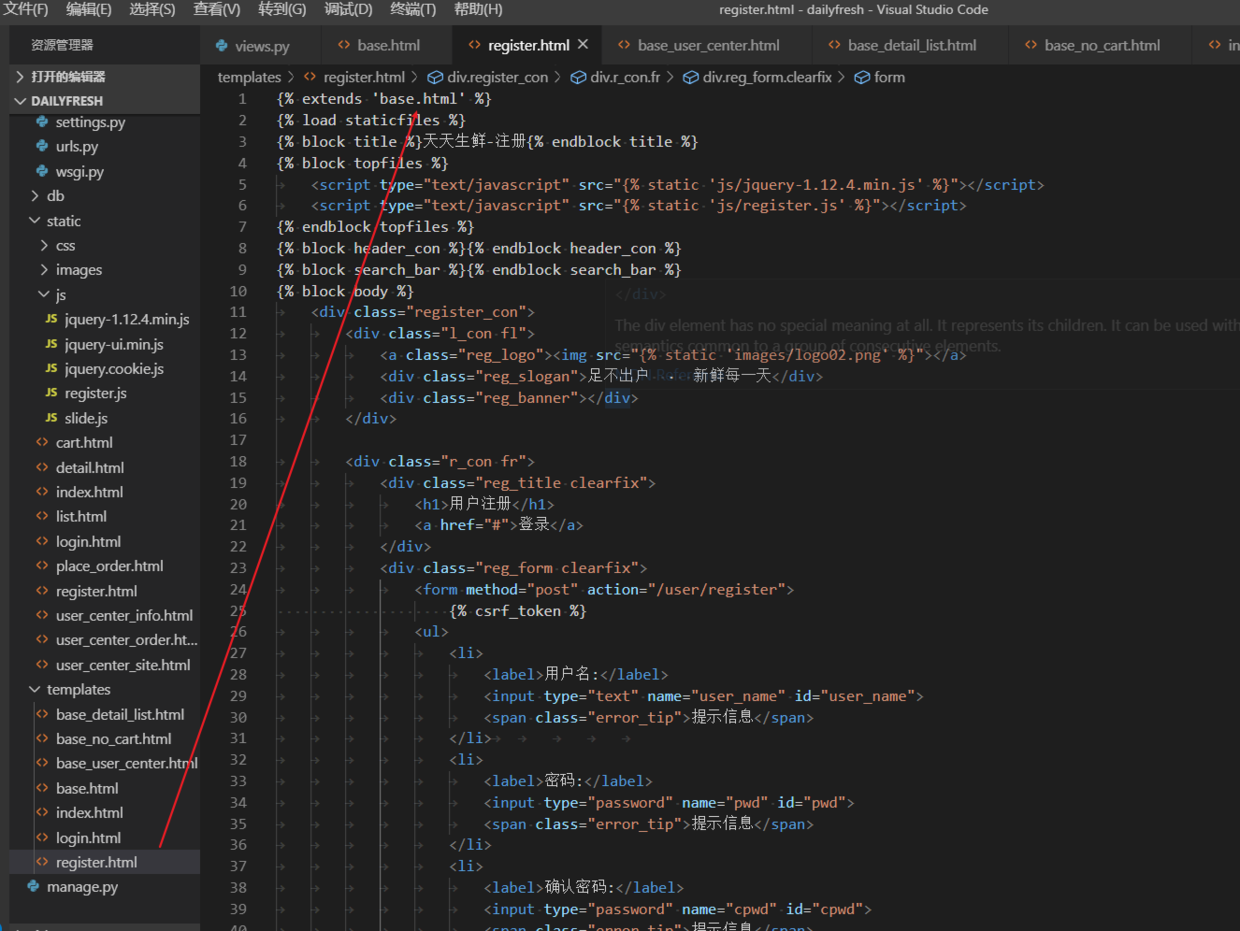
Task: Click div.reg_form.clearfix breadcrumb
Action: click(x=767, y=77)
